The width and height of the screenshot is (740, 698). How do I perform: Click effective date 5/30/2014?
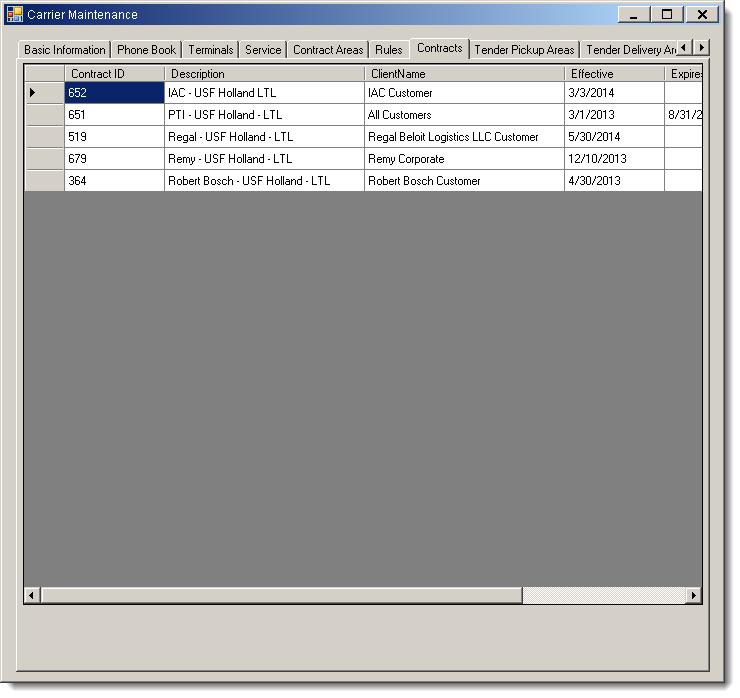(x=614, y=137)
